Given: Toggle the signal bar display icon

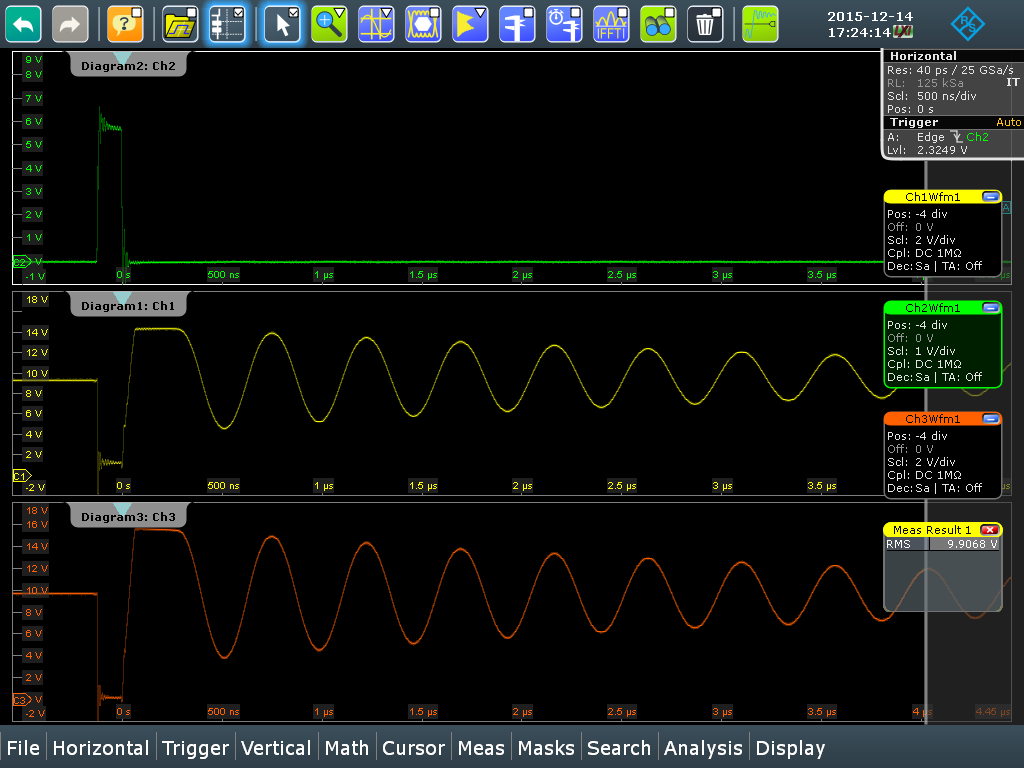Looking at the screenshot, I should pyautogui.click(x=227, y=24).
